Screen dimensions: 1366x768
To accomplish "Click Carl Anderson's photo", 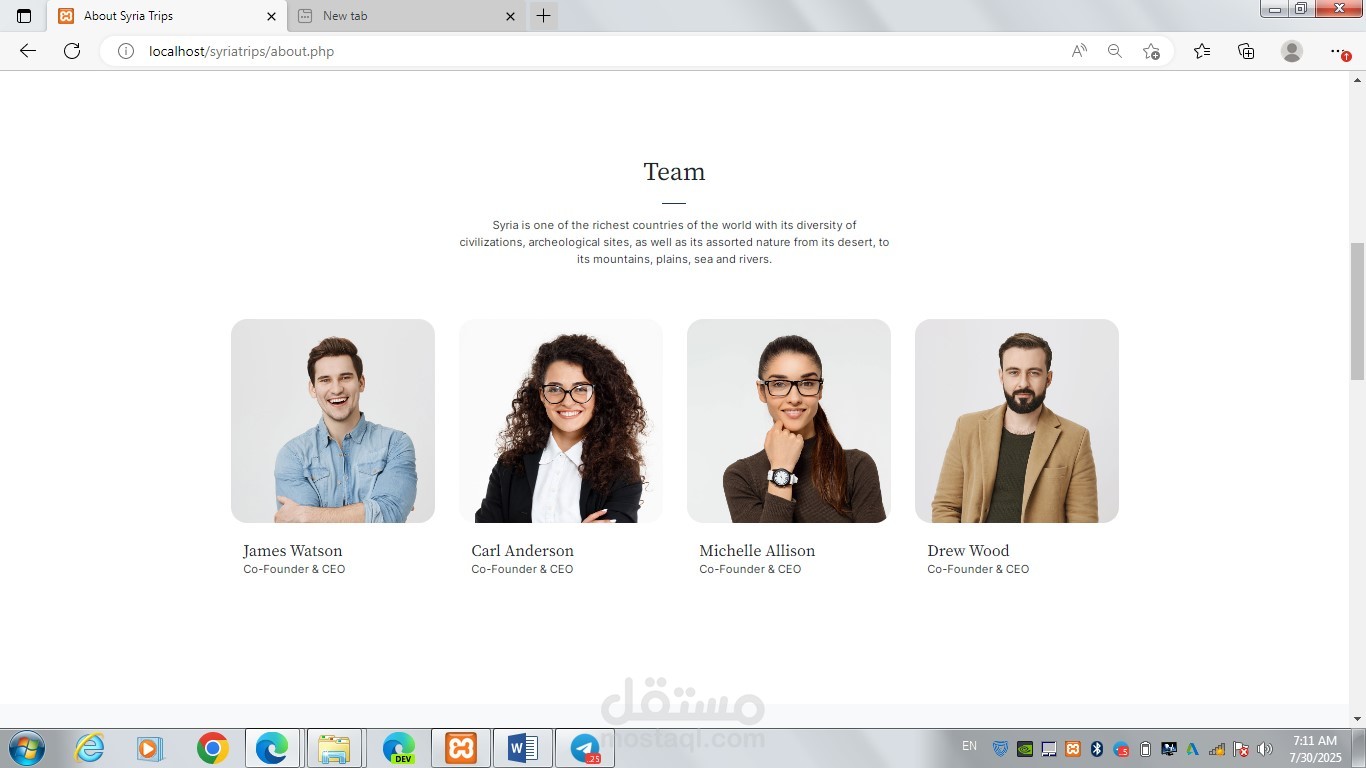I will coord(561,421).
